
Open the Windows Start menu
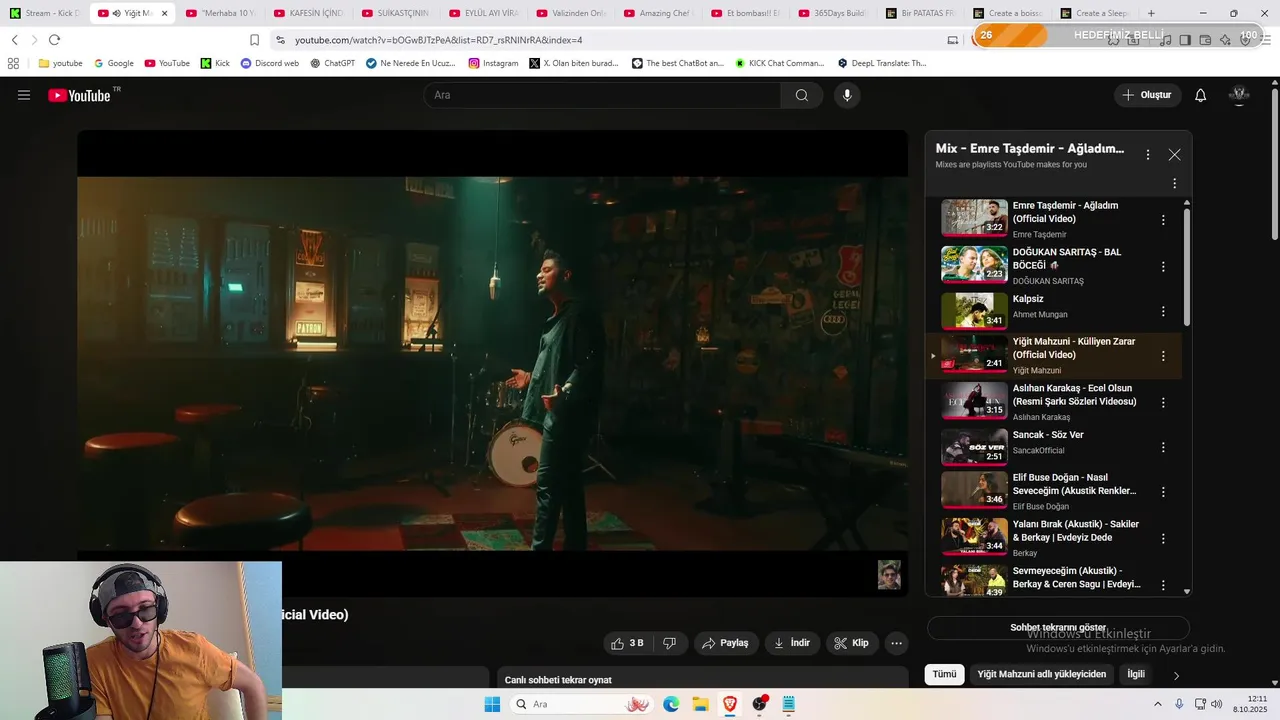(492, 704)
